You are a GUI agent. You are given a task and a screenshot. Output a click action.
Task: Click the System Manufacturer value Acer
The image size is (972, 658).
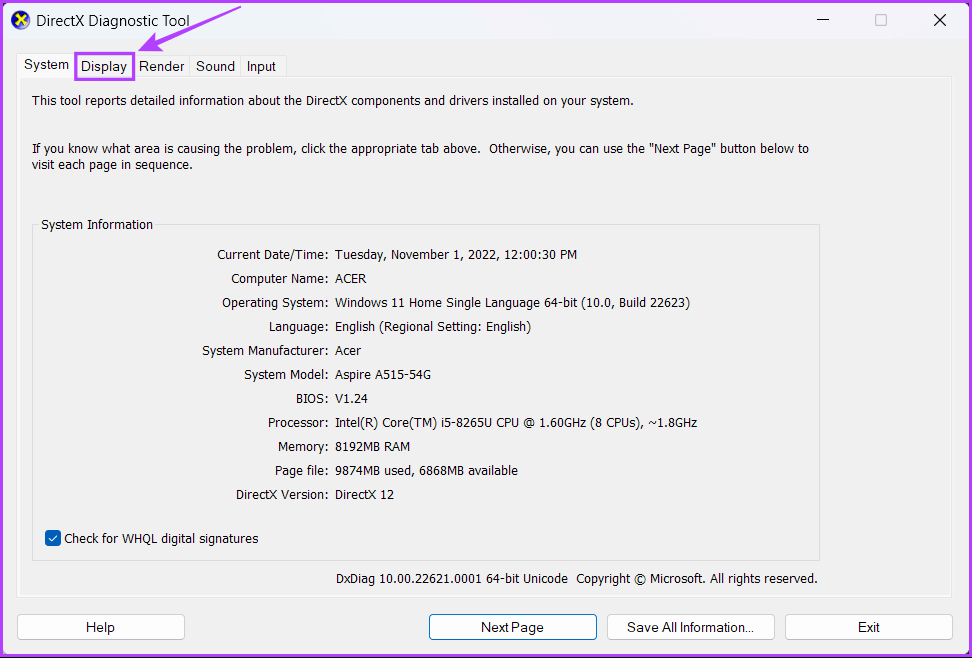click(348, 350)
